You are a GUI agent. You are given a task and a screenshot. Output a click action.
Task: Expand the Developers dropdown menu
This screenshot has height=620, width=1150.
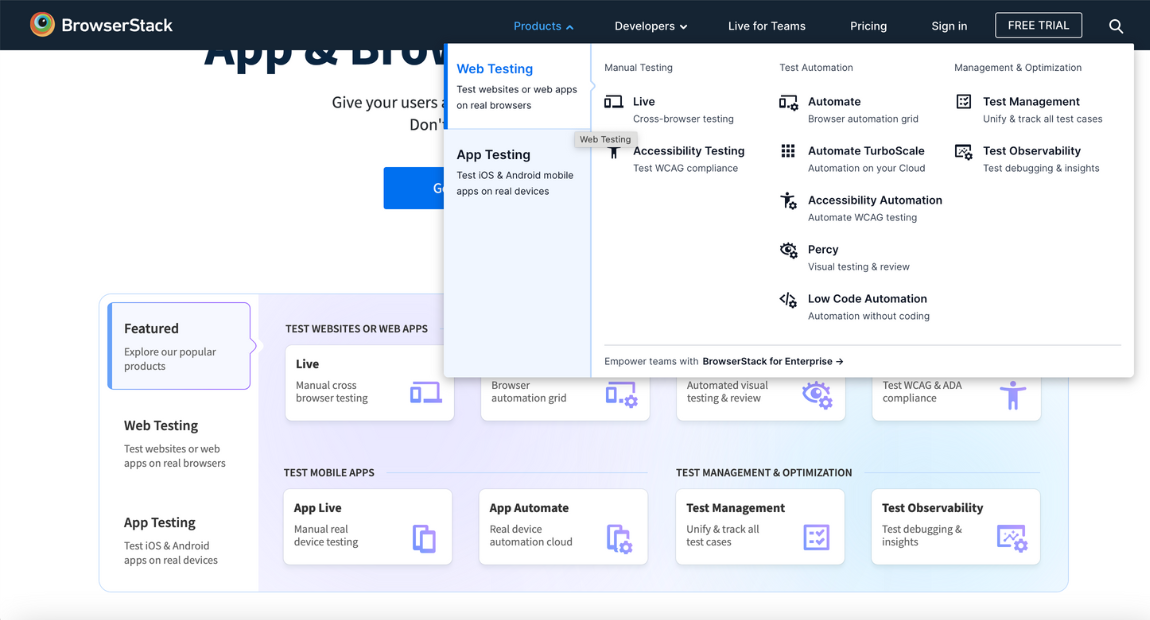coord(650,26)
